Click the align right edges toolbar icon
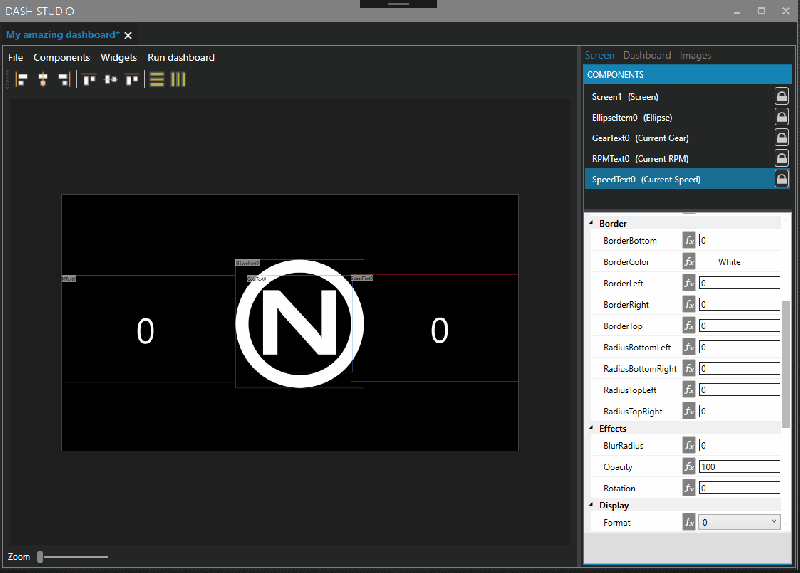This screenshot has height=573, width=800. [64, 80]
